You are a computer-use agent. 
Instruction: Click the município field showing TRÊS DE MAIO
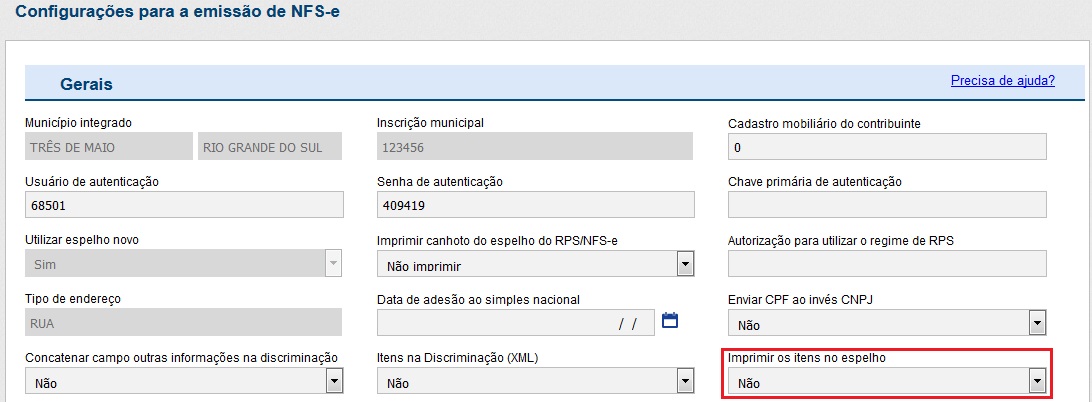(108, 147)
